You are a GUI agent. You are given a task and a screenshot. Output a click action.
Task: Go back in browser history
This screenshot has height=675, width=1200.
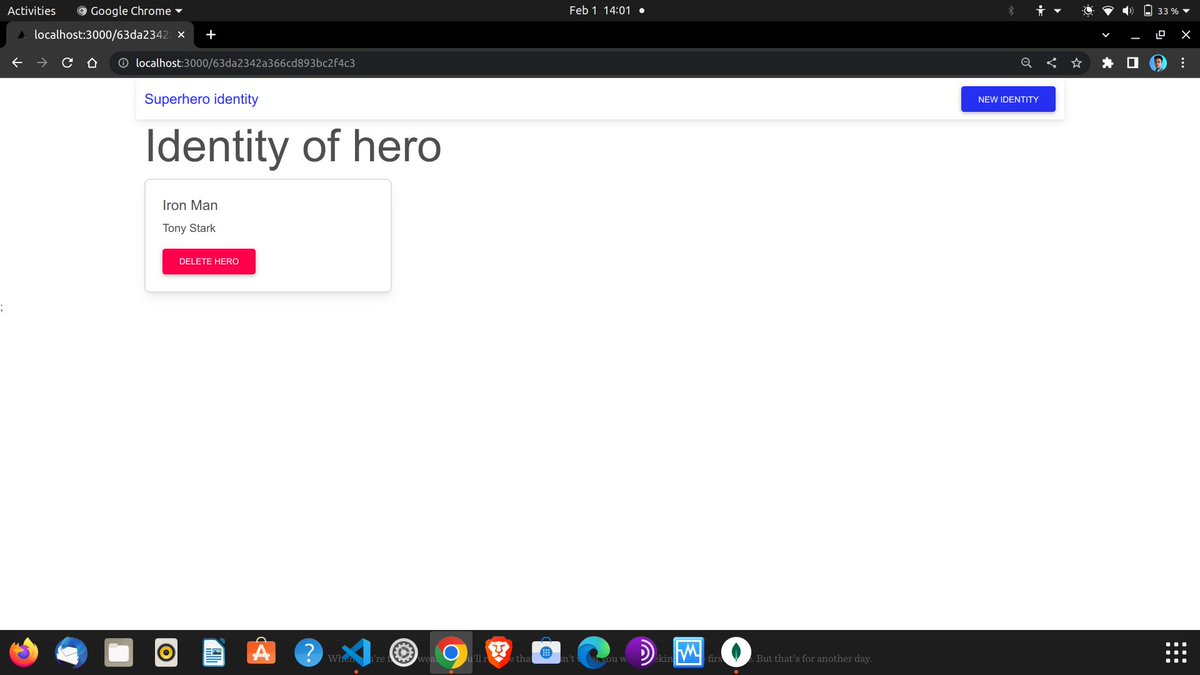(x=17, y=63)
